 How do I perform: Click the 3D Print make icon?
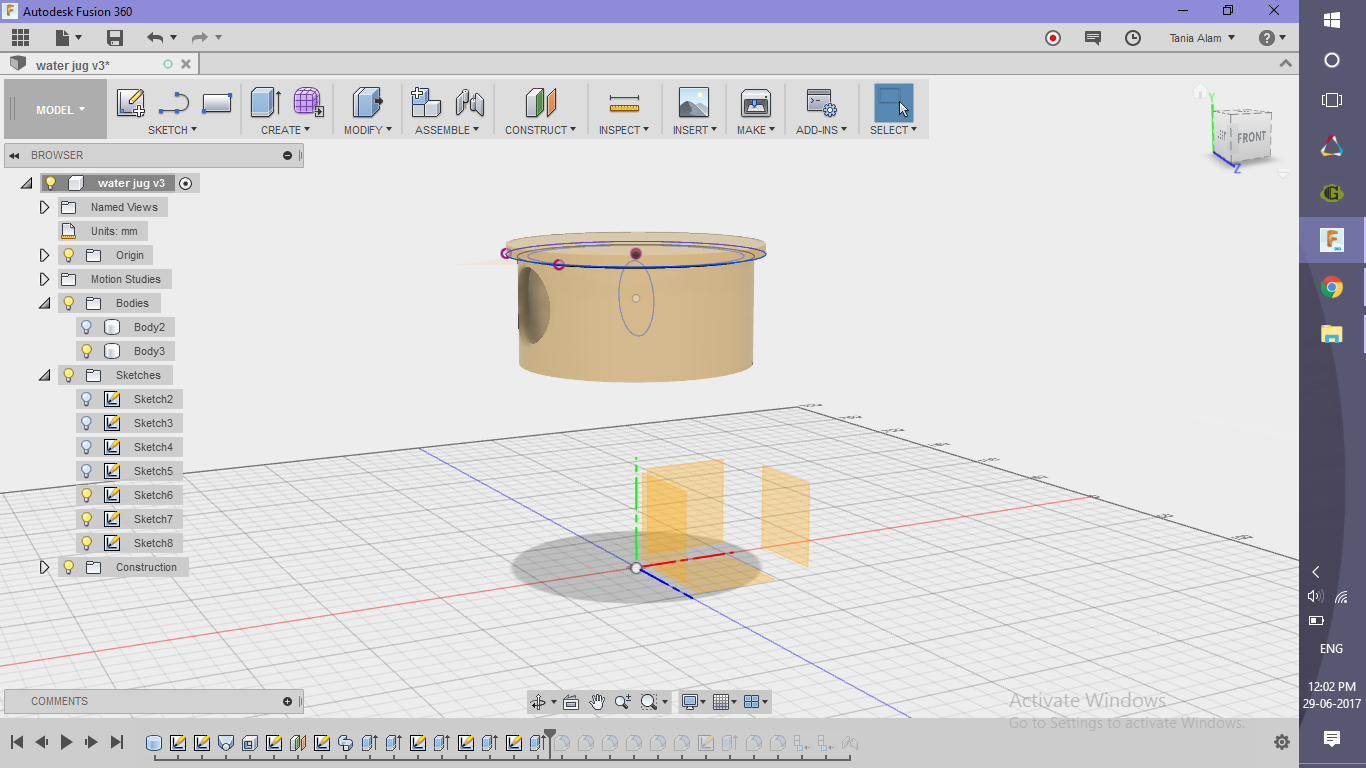click(755, 103)
